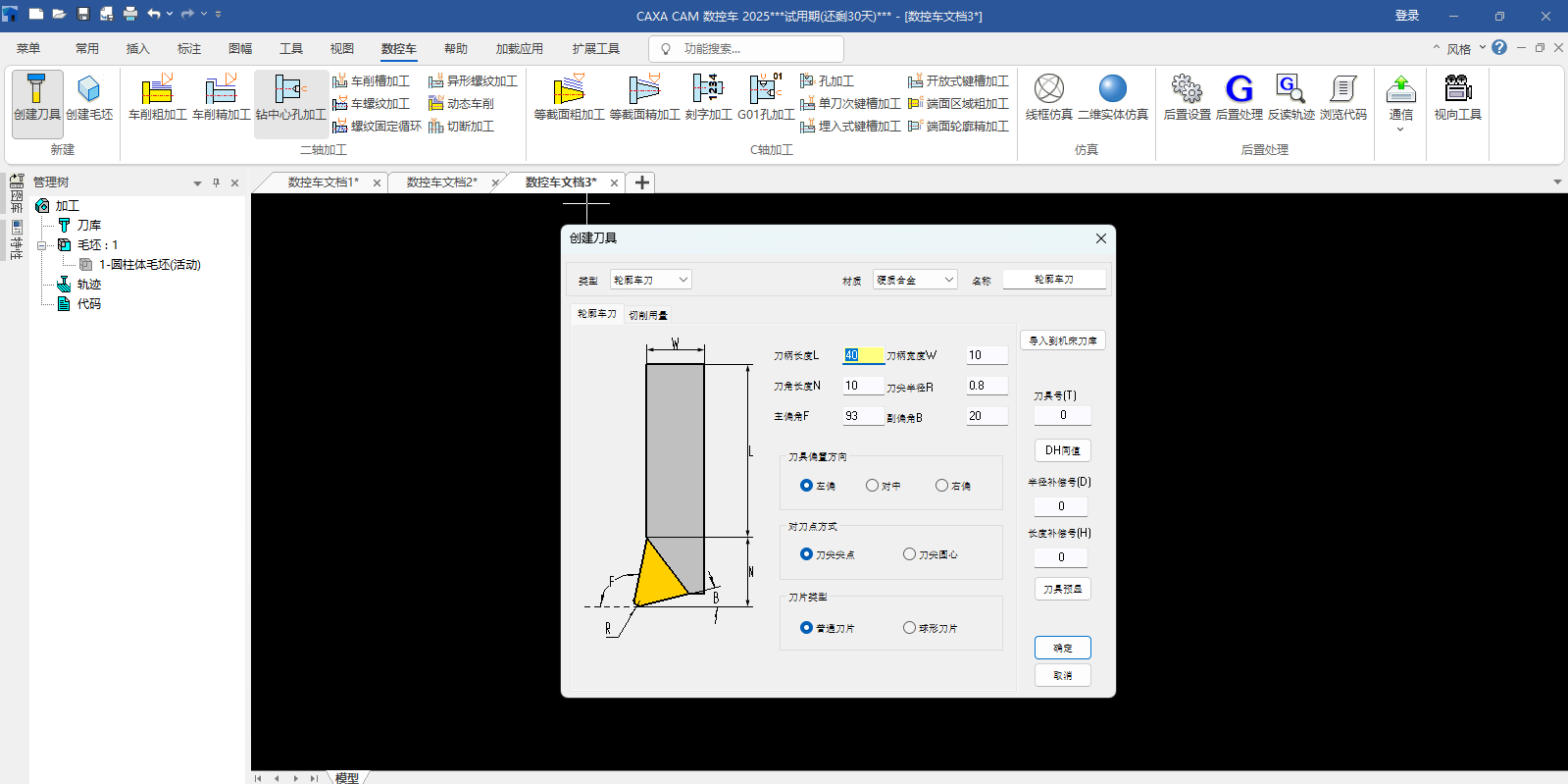Click the DH同值 button
The width and height of the screenshot is (1568, 784).
pyautogui.click(x=1063, y=450)
